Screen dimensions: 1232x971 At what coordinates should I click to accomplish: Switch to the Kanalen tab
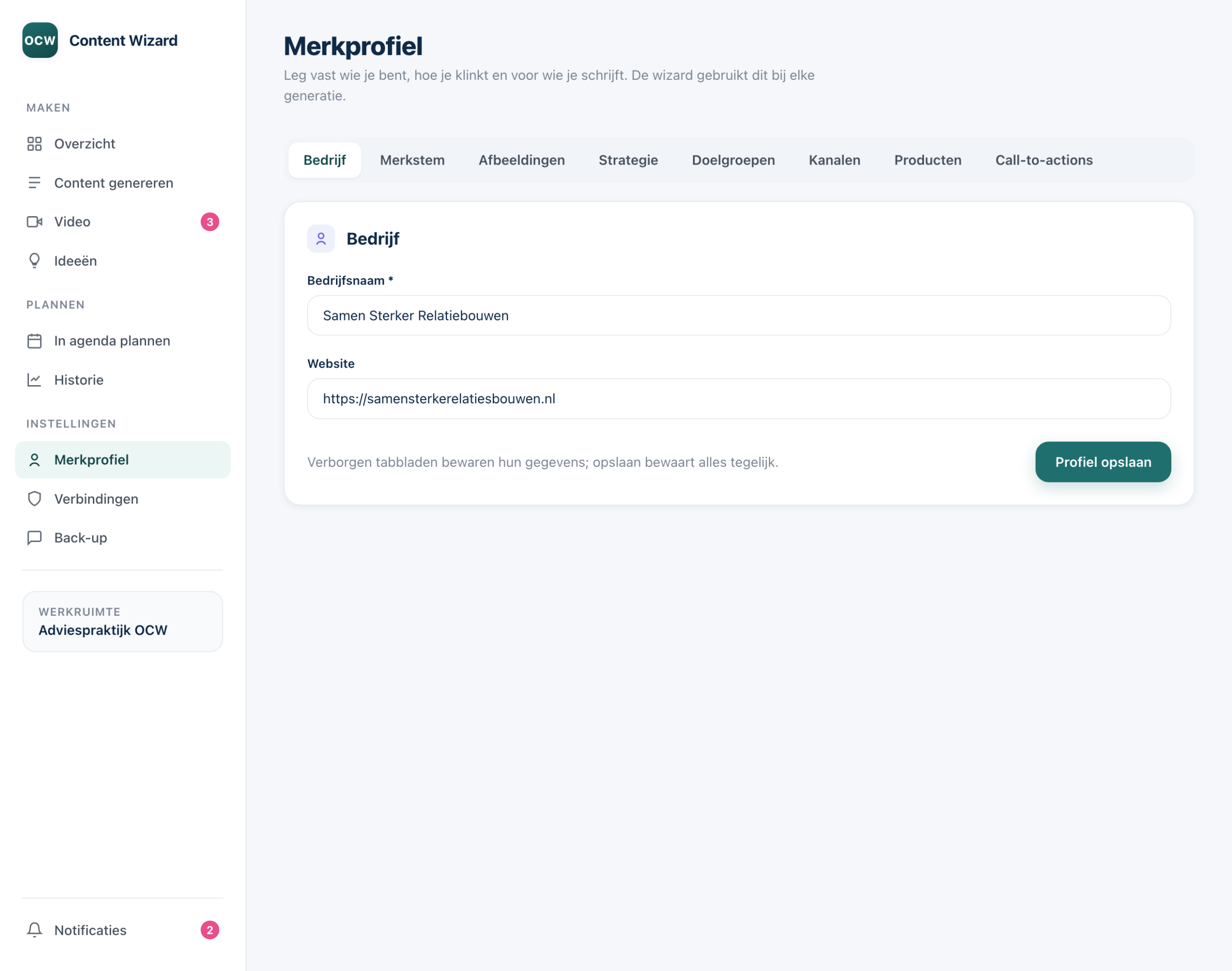(835, 160)
